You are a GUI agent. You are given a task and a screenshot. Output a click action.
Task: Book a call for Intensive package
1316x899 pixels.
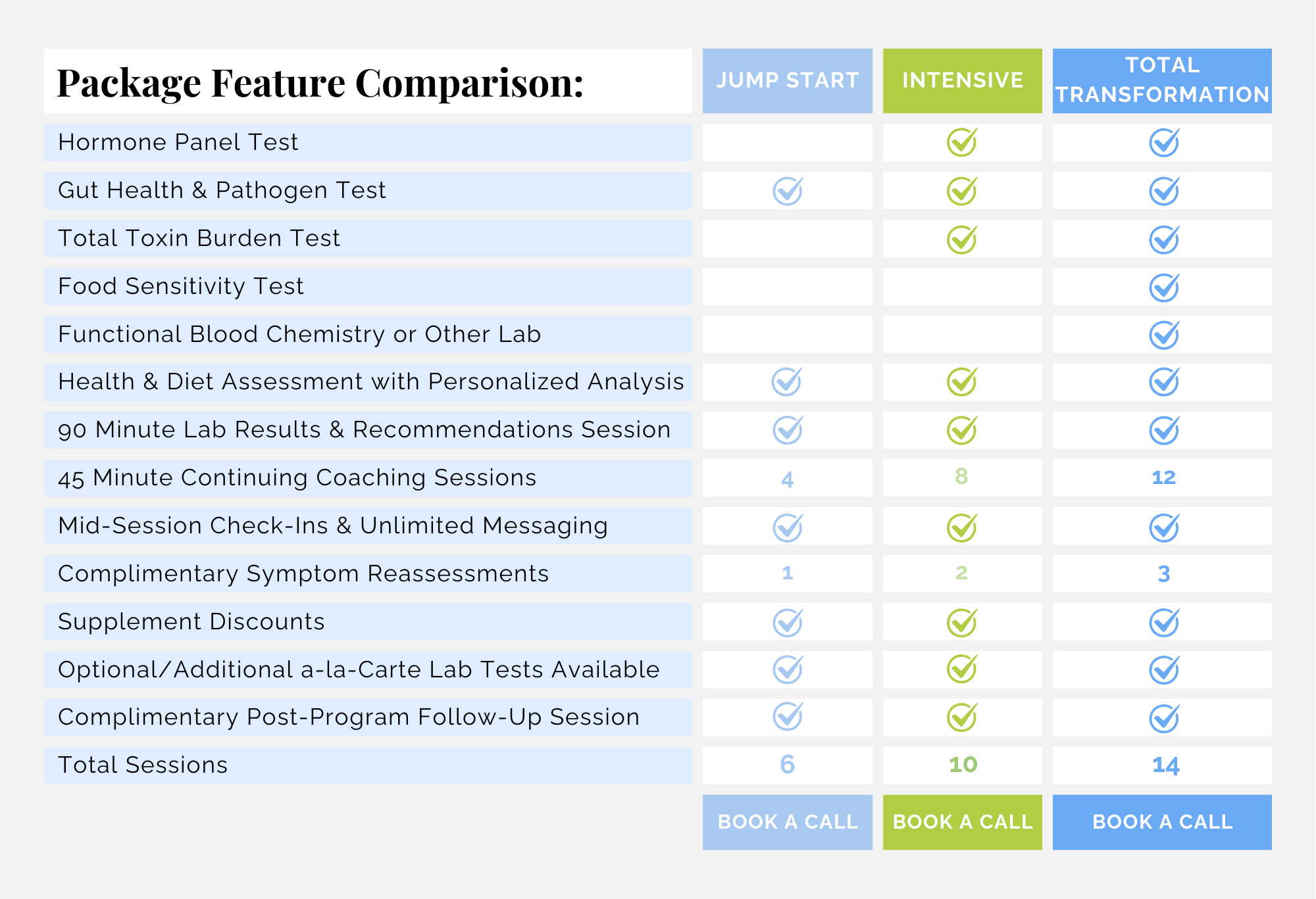(962, 822)
